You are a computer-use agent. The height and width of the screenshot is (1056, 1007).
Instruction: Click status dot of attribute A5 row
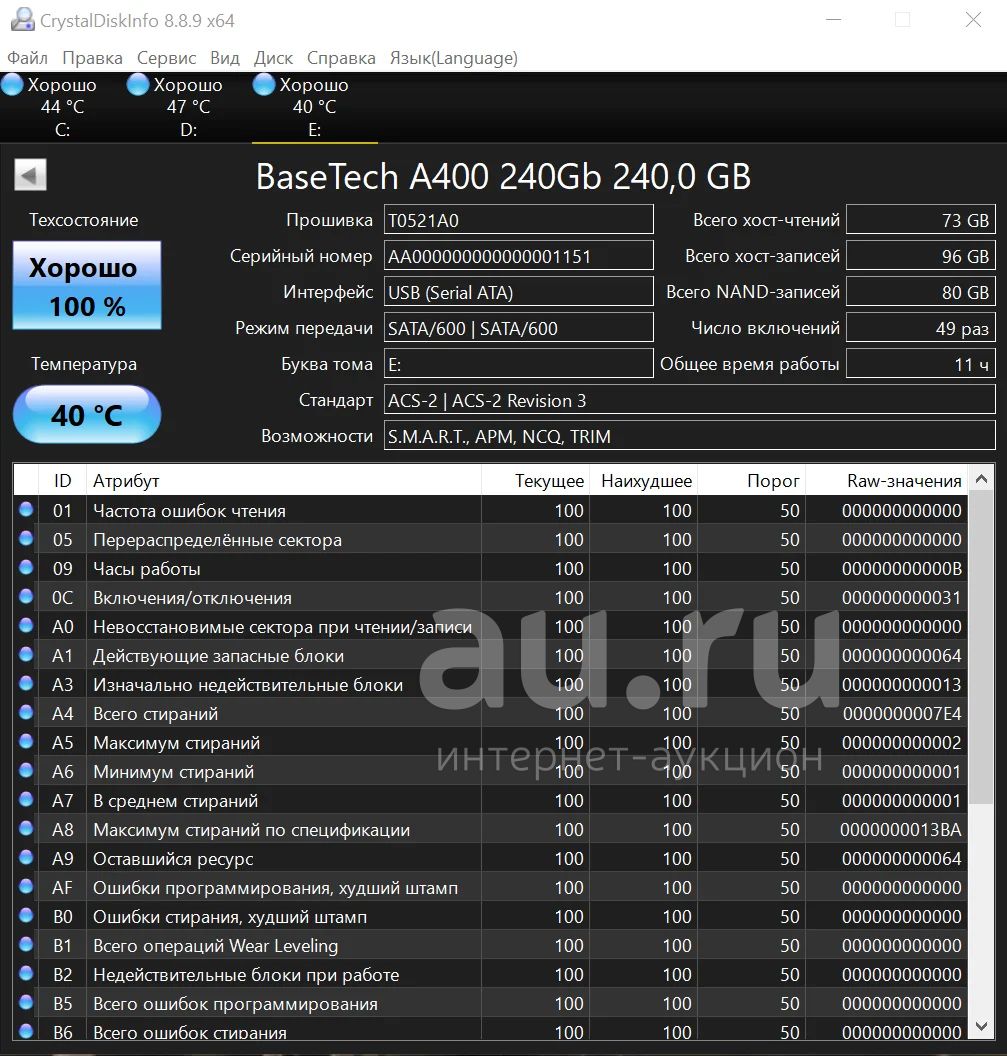(x=26, y=741)
